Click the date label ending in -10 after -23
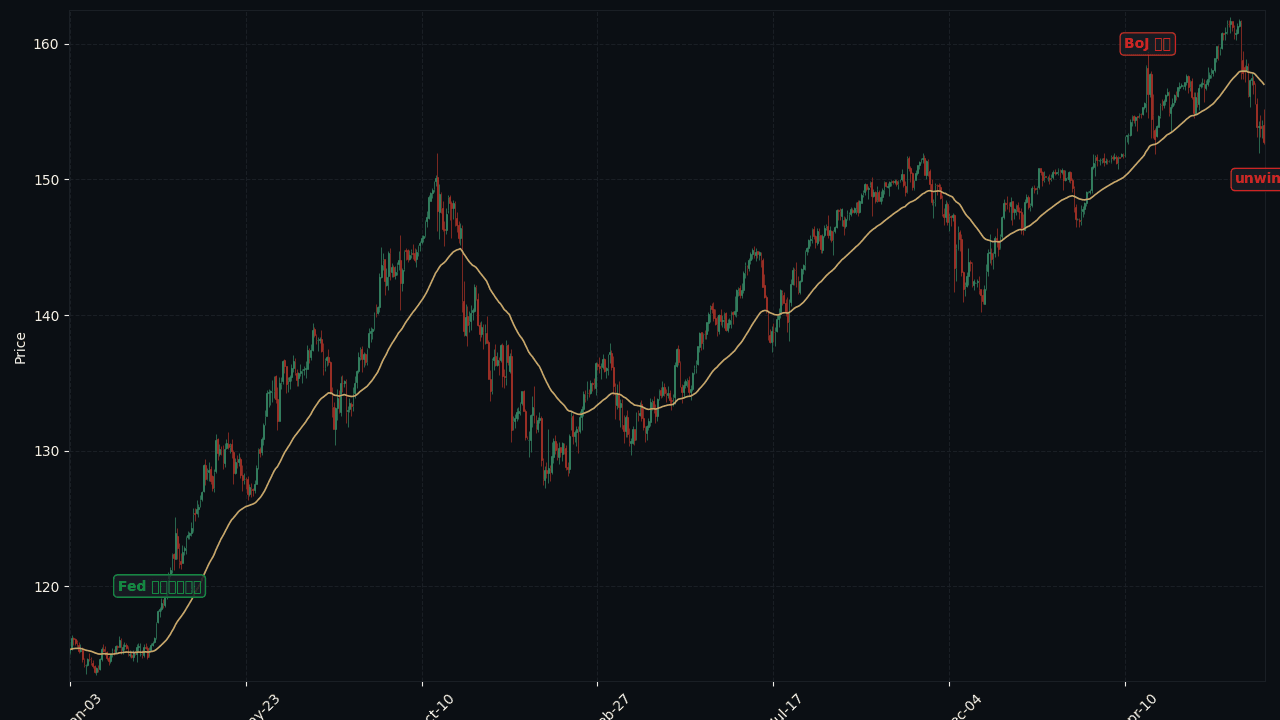 click(x=438, y=707)
